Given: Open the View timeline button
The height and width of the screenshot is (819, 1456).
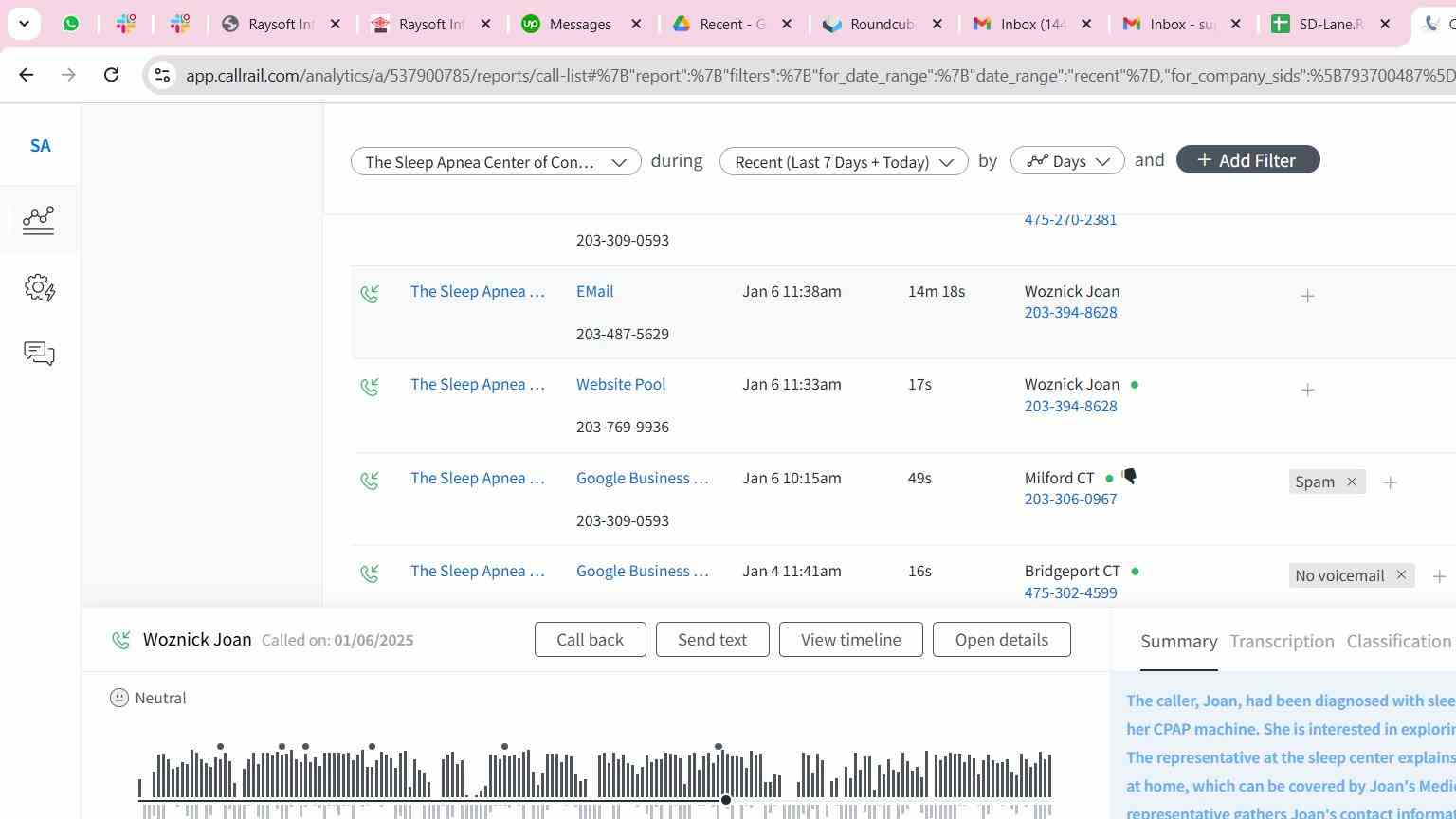Looking at the screenshot, I should (x=850, y=640).
